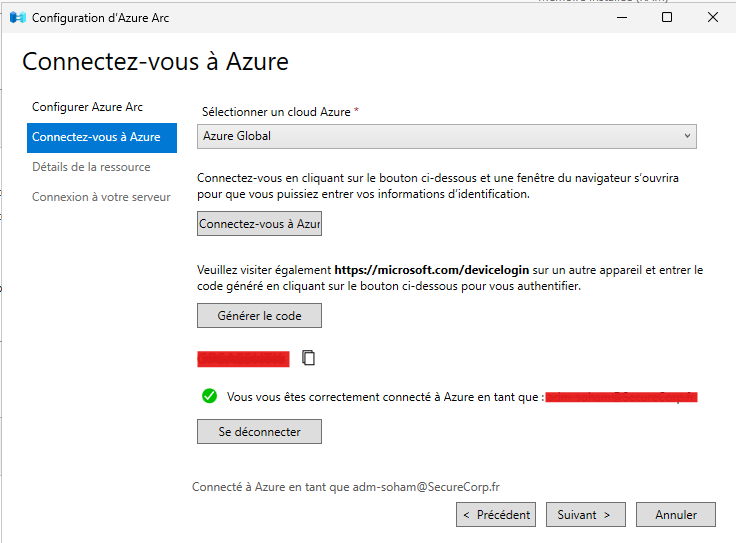
Task: Click the green success checkmark icon
Action: 209,396
